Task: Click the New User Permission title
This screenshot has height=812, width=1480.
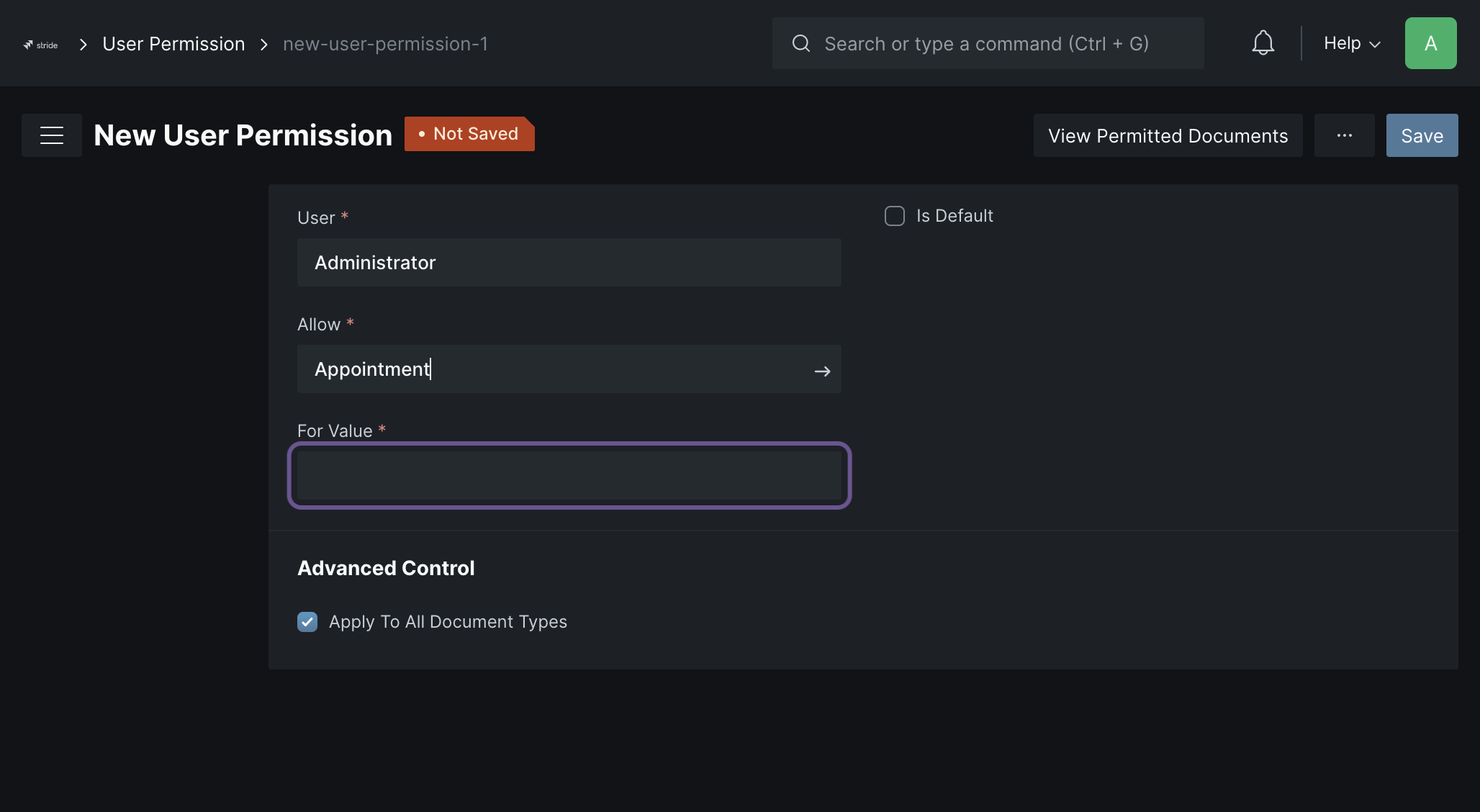Action: 243,135
